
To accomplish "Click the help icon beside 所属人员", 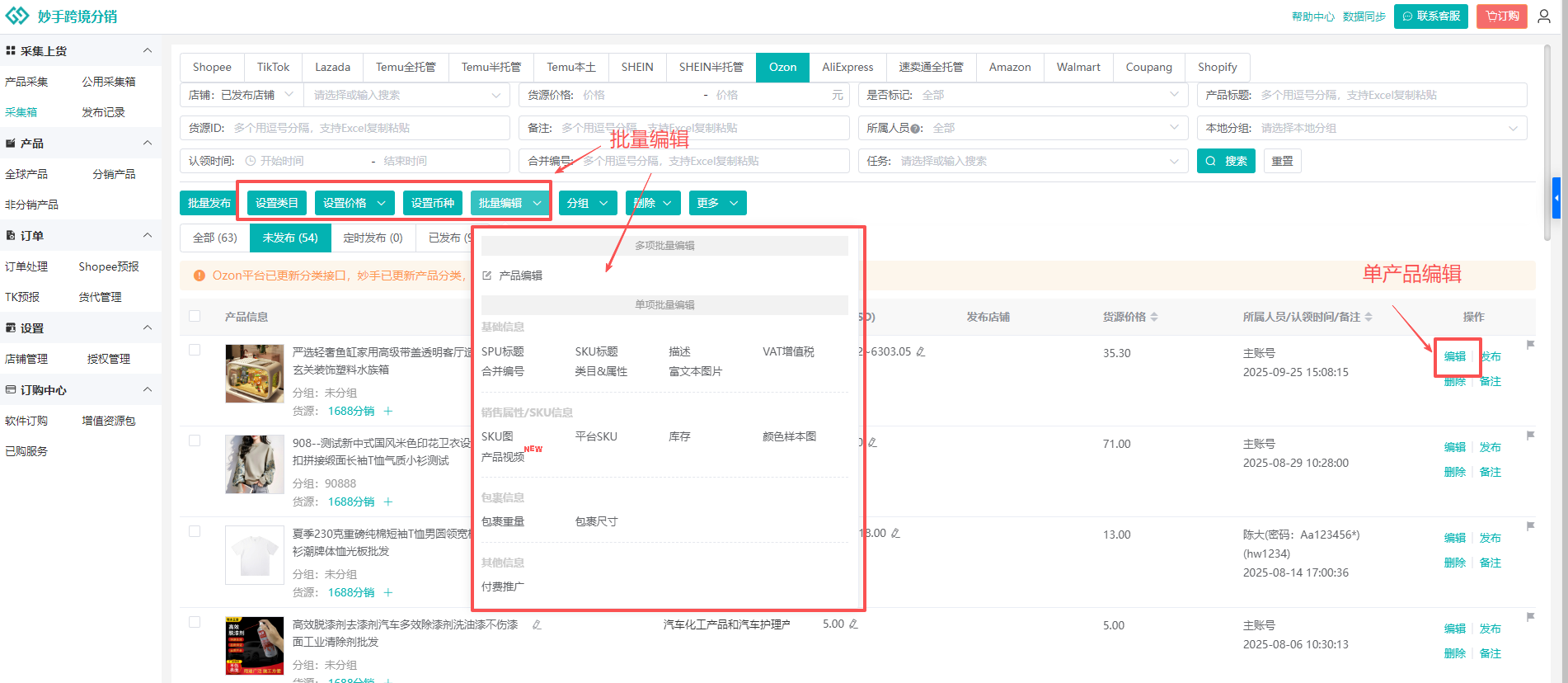I will click(x=915, y=129).
